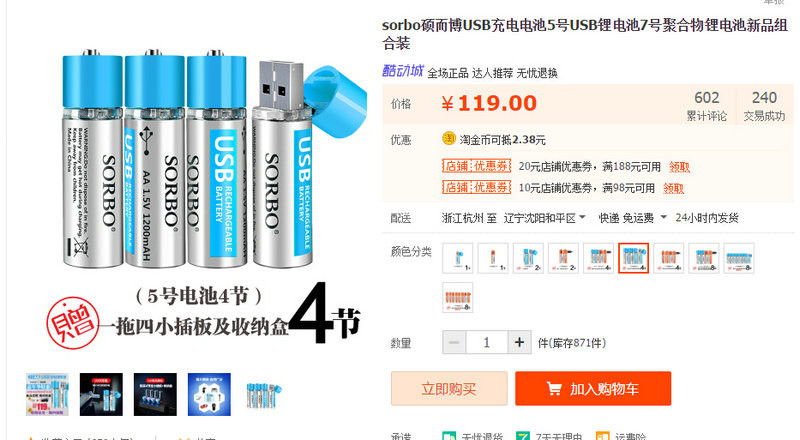Select the currently highlighted four-battery option
This screenshot has width=800, height=440.
[634, 258]
